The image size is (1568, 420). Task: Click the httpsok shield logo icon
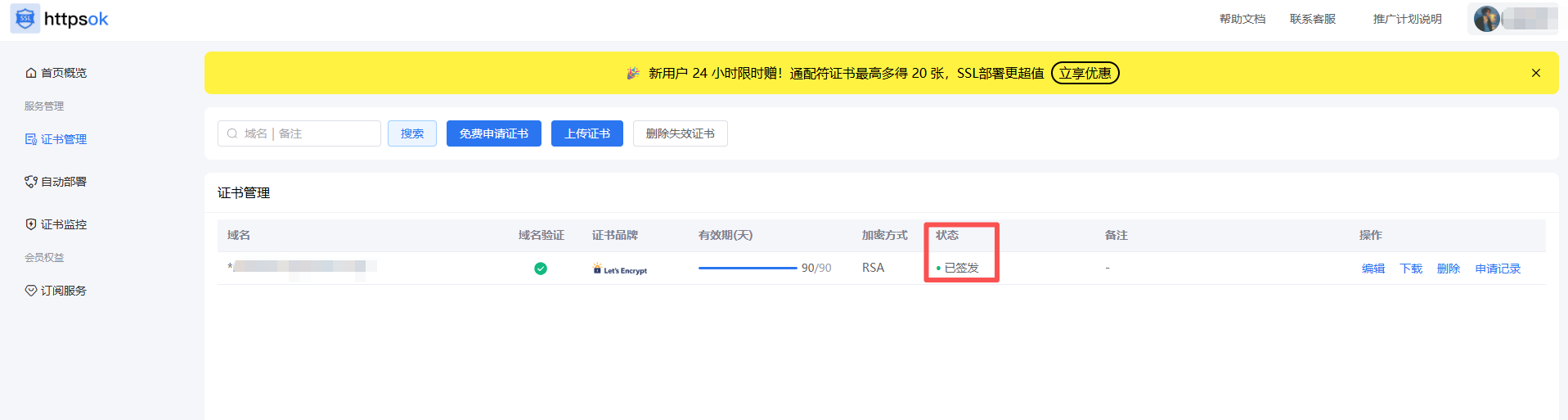25,19
